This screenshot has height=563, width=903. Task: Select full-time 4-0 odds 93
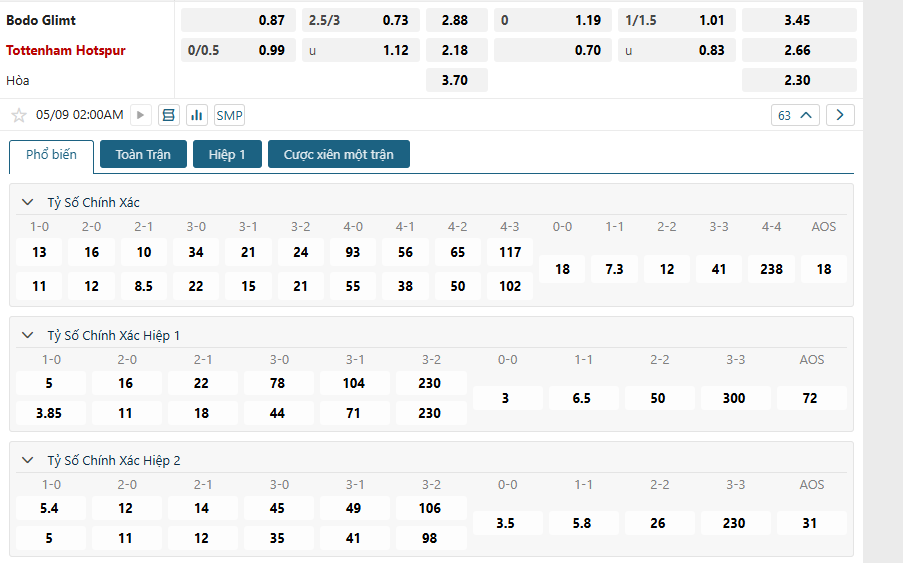pyautogui.click(x=352, y=252)
